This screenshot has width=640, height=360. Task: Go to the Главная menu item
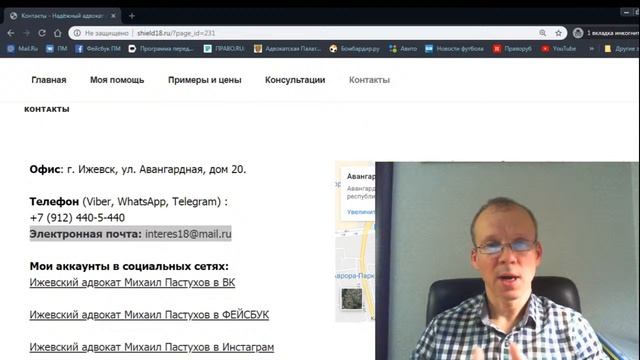click(x=49, y=80)
